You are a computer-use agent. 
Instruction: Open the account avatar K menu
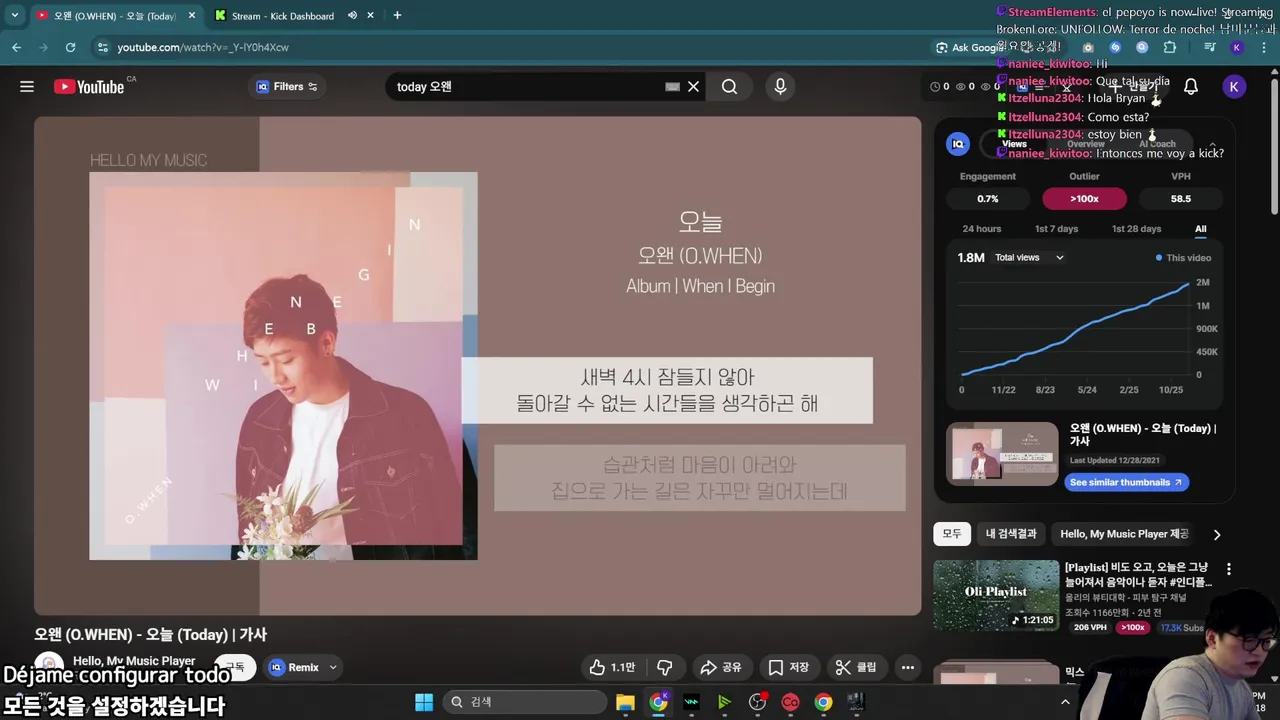click(x=1234, y=87)
